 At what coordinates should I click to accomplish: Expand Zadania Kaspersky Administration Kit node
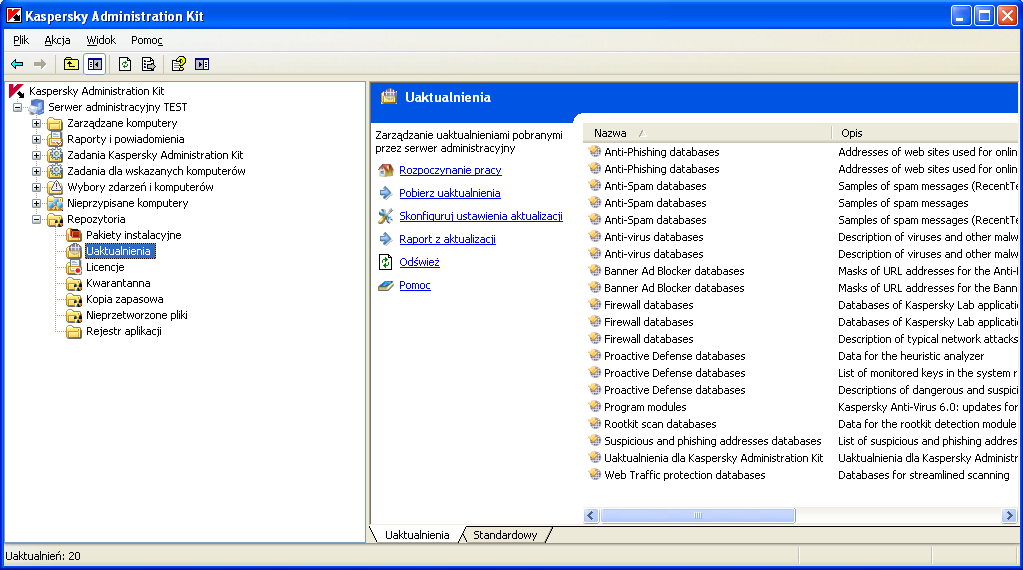[x=37, y=155]
